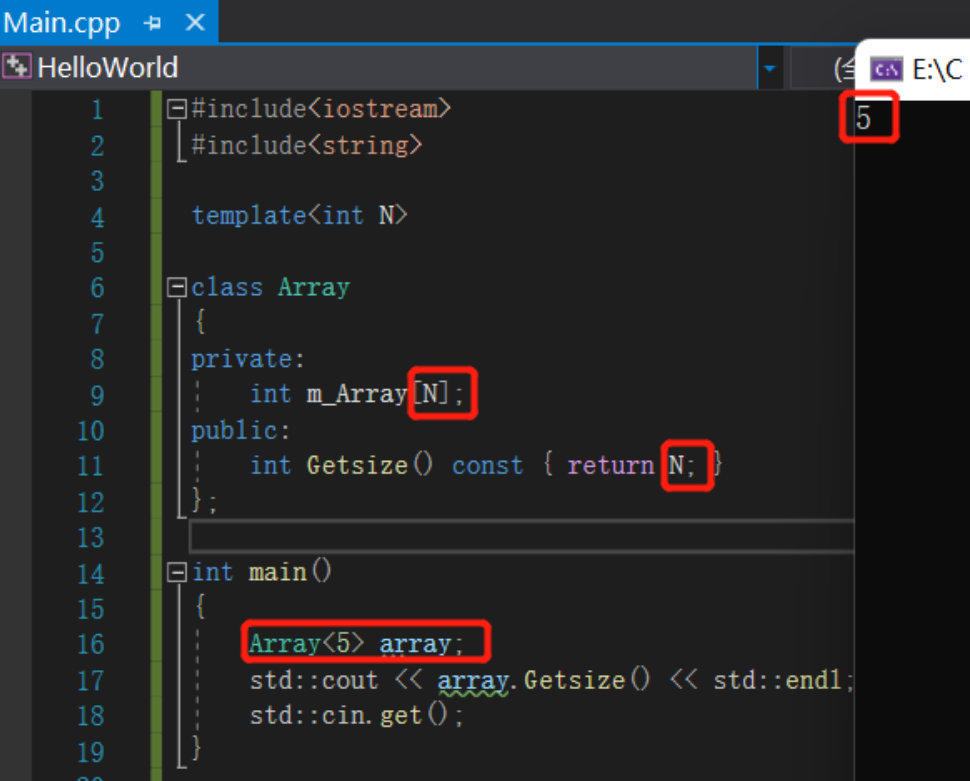Open the scope dropdown arrow button
Viewport: 970px width, 781px height.
coord(770,67)
